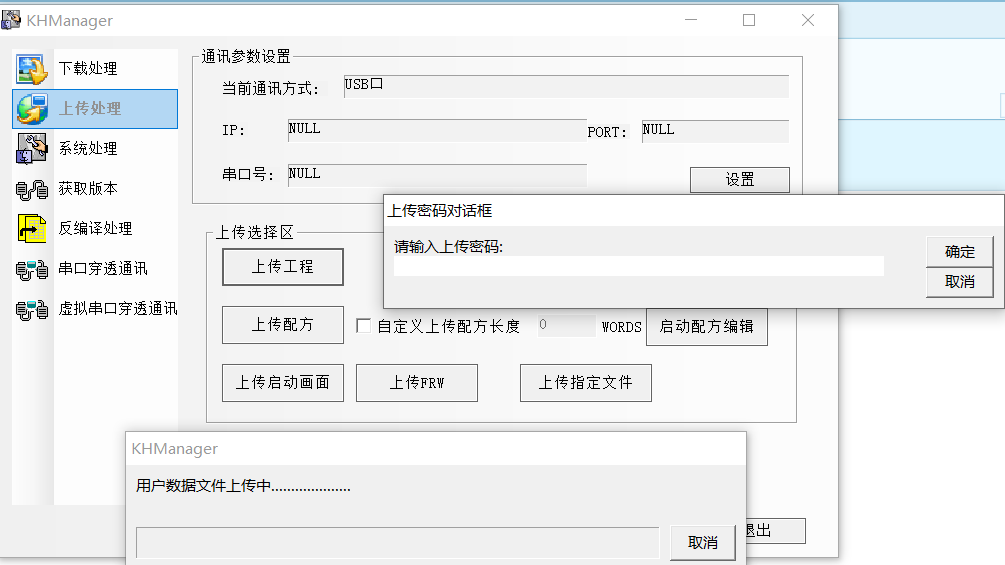Cancel the upload password dialog with 取消
The image size is (1005, 565).
(x=959, y=282)
